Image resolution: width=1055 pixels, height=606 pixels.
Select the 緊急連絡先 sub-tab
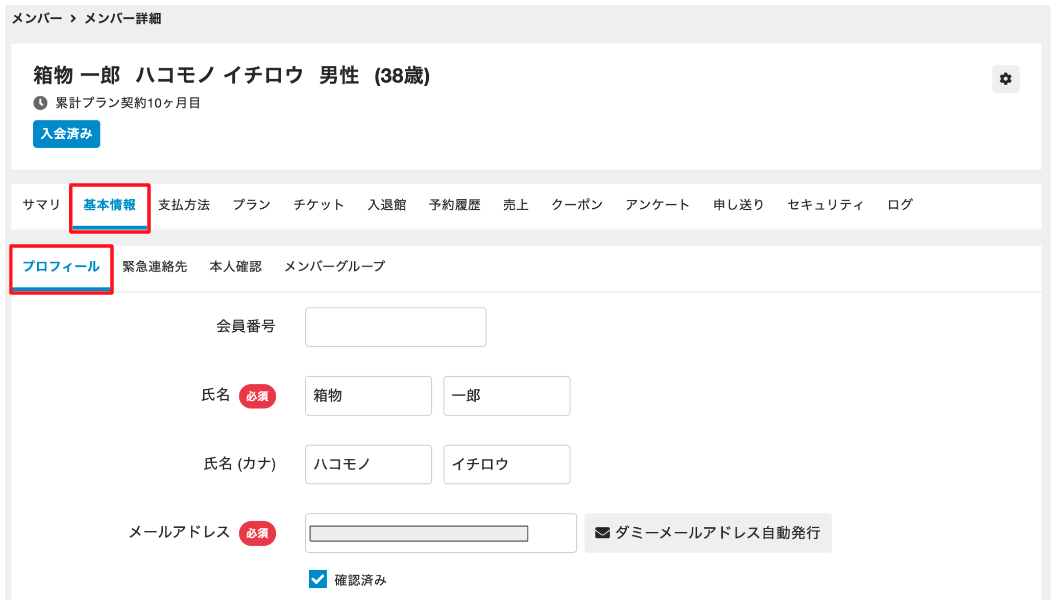pyautogui.click(x=154, y=267)
